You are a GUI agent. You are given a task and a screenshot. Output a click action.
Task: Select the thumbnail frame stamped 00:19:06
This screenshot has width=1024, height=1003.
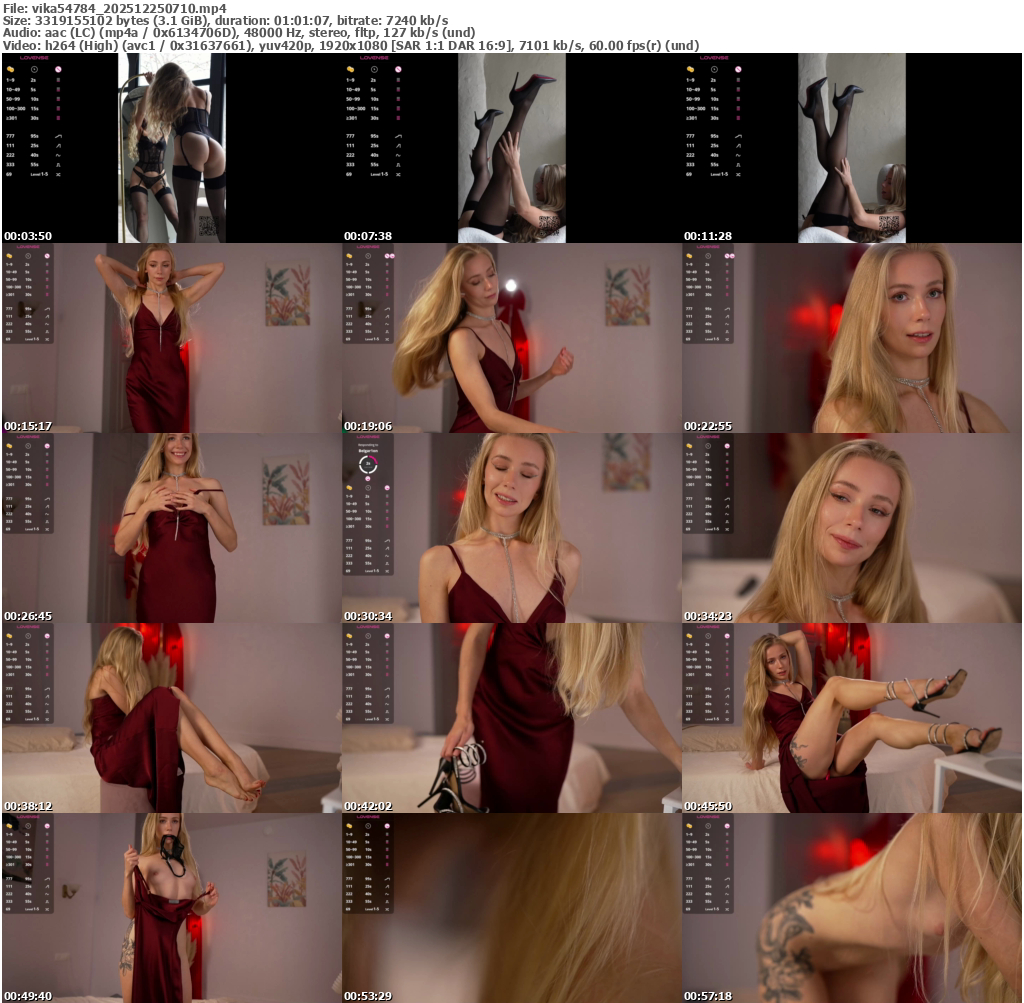(511, 338)
